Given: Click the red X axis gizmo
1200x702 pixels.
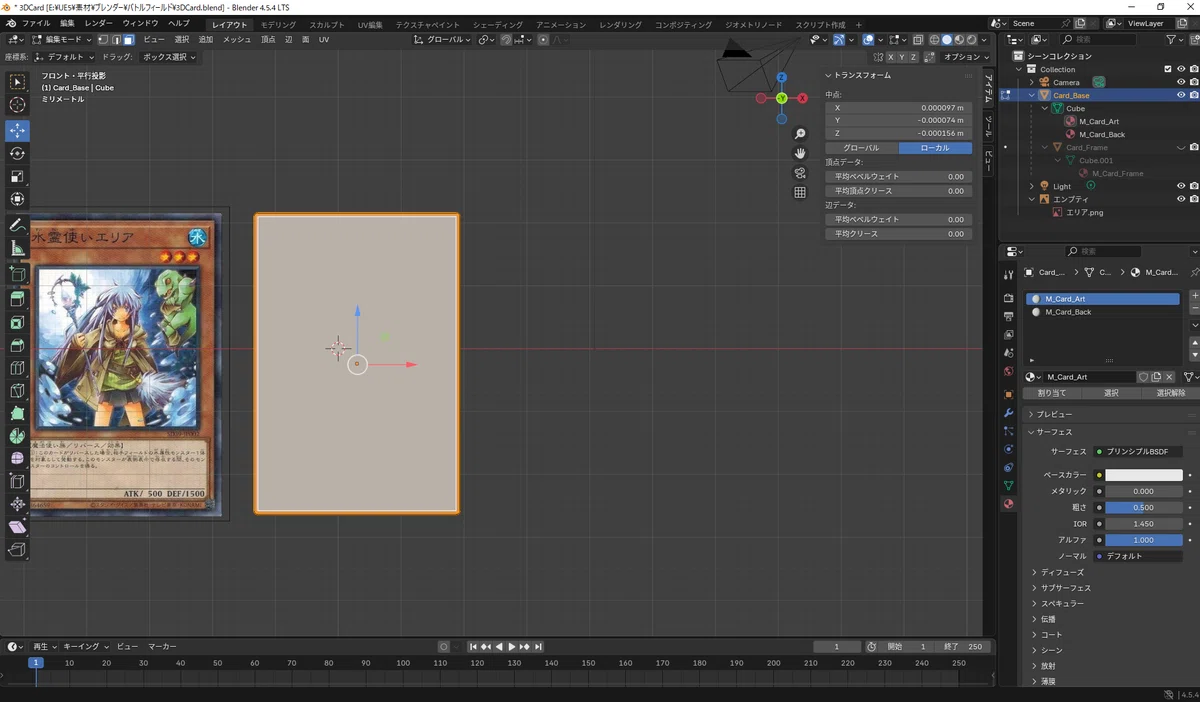Looking at the screenshot, I should point(802,98).
